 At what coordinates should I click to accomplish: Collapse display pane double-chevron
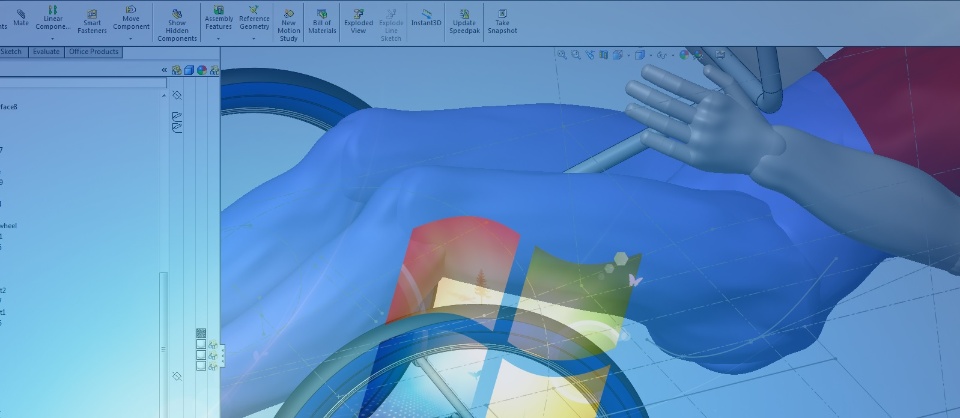click(164, 70)
